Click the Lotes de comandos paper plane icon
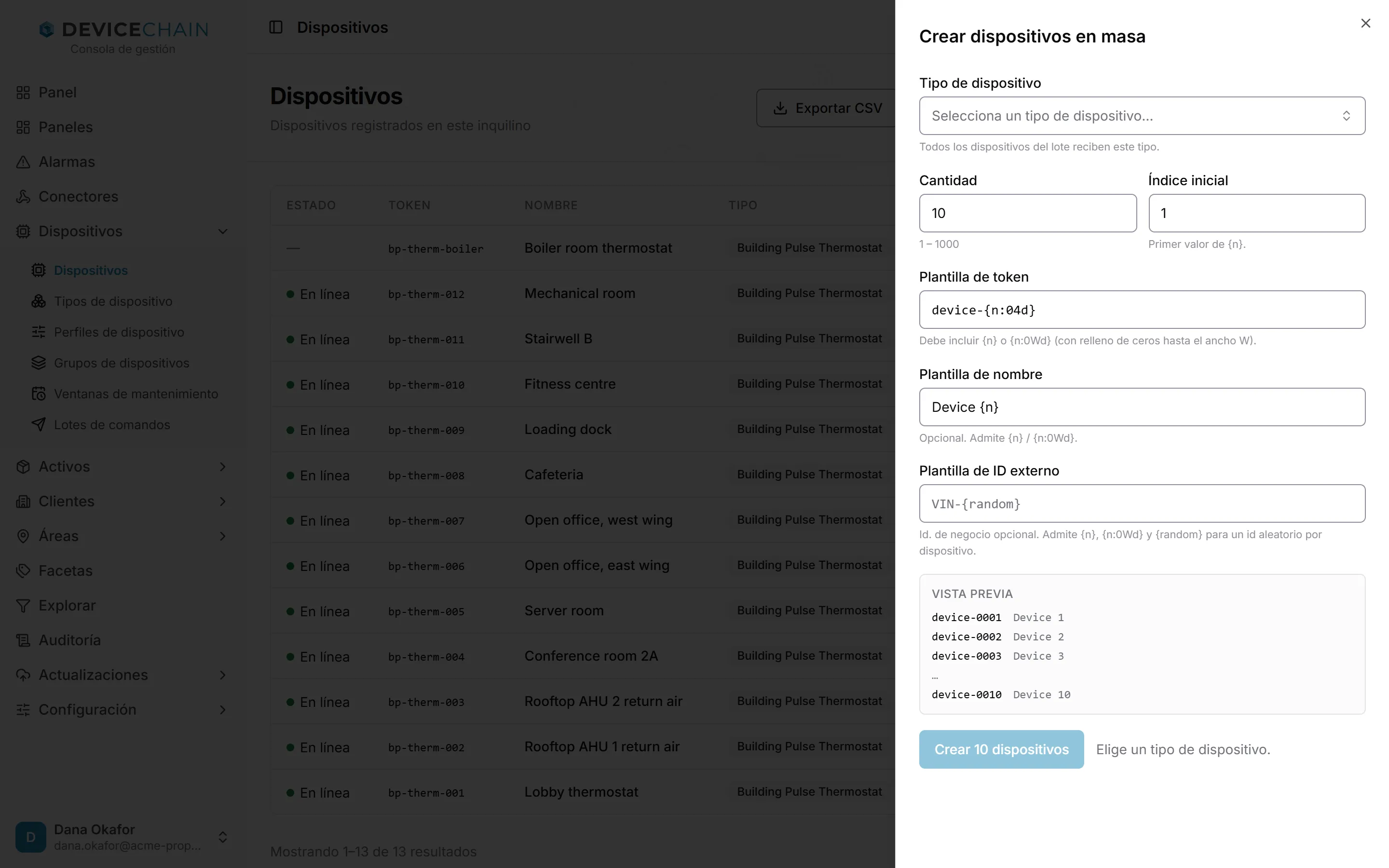 pos(39,425)
